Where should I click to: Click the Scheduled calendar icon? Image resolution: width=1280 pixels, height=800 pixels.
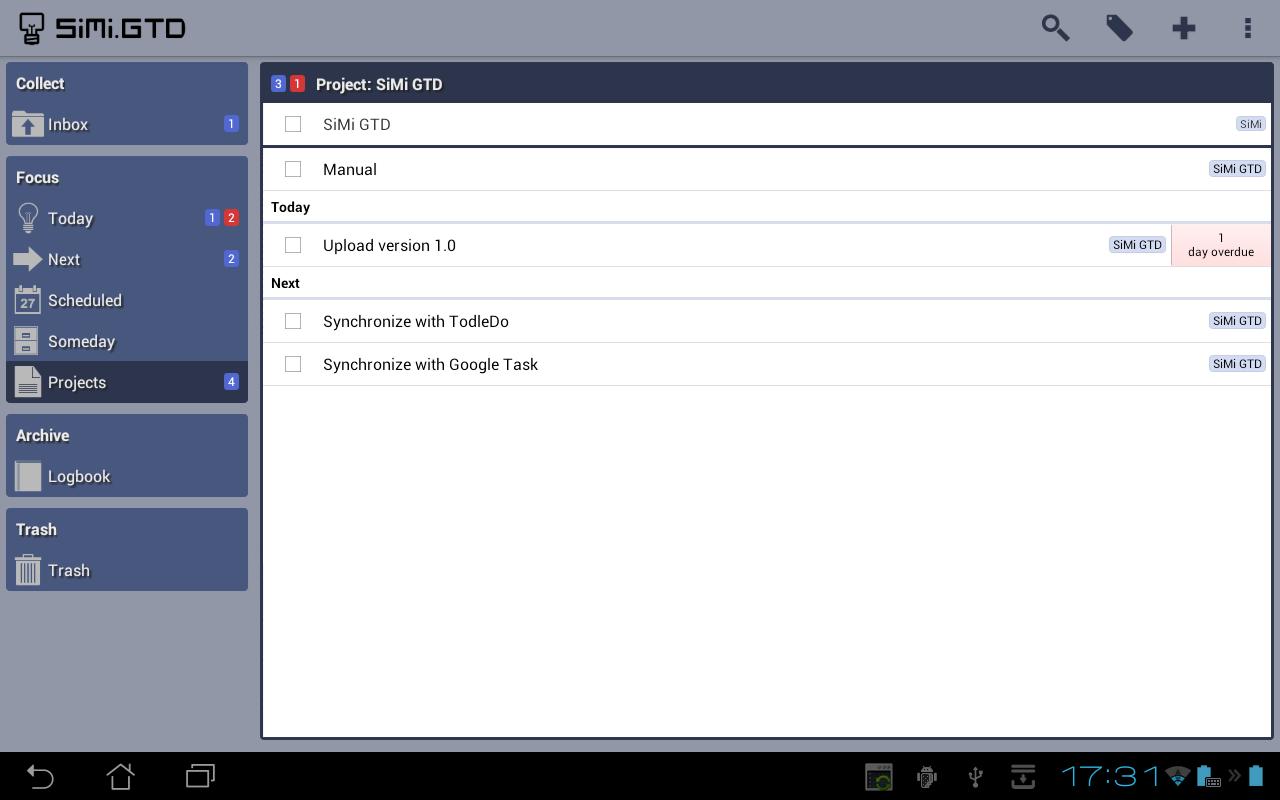(28, 300)
